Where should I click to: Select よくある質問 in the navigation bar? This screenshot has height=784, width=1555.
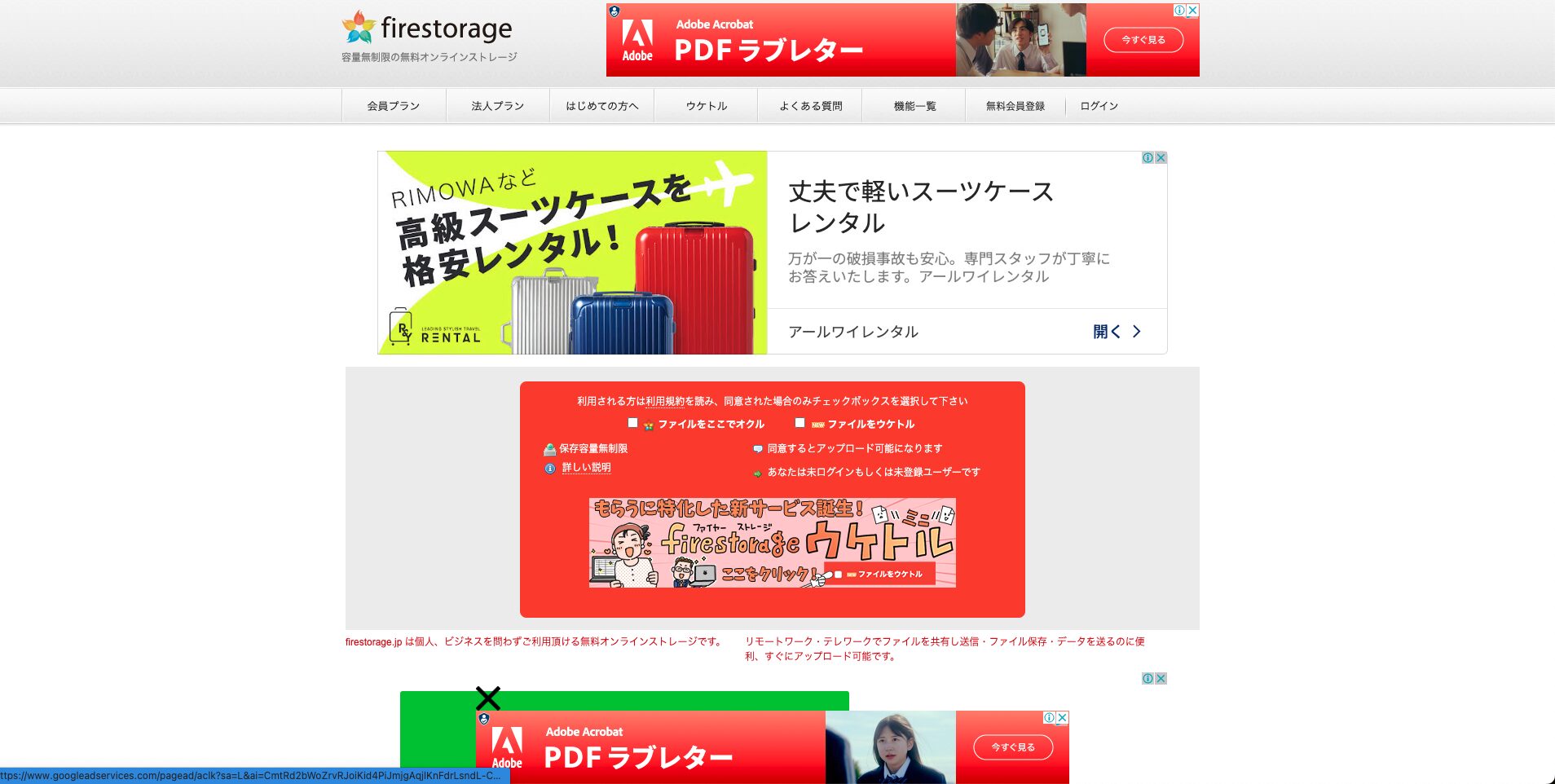(812, 104)
